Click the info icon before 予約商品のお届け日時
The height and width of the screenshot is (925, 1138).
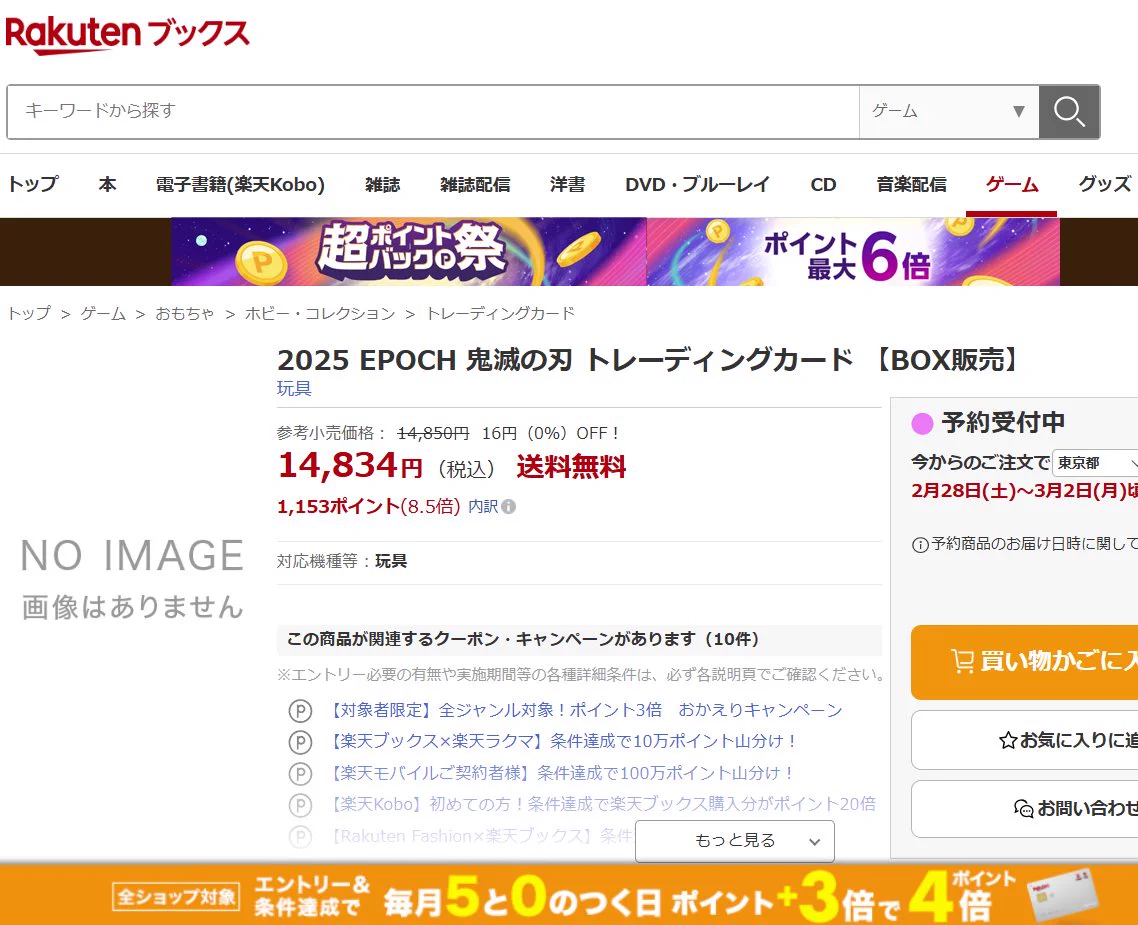[x=920, y=544]
